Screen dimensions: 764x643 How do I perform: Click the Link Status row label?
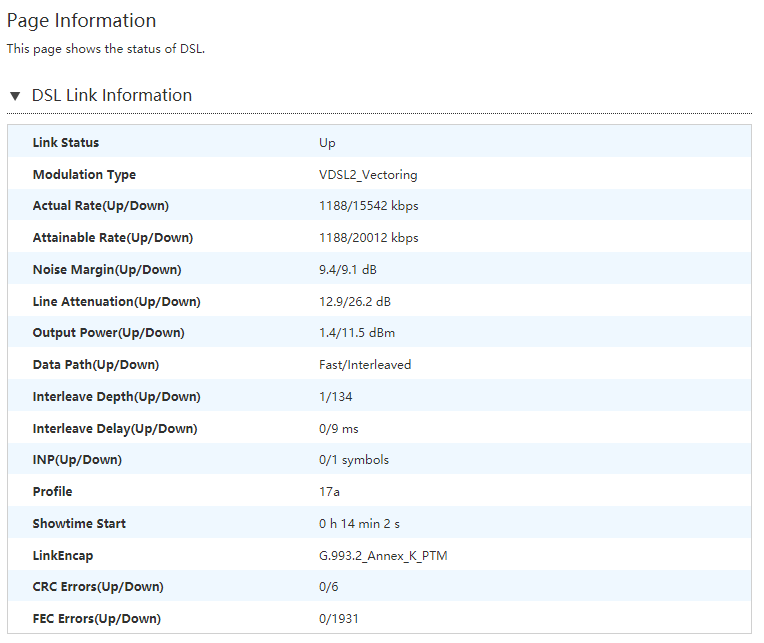[66, 143]
